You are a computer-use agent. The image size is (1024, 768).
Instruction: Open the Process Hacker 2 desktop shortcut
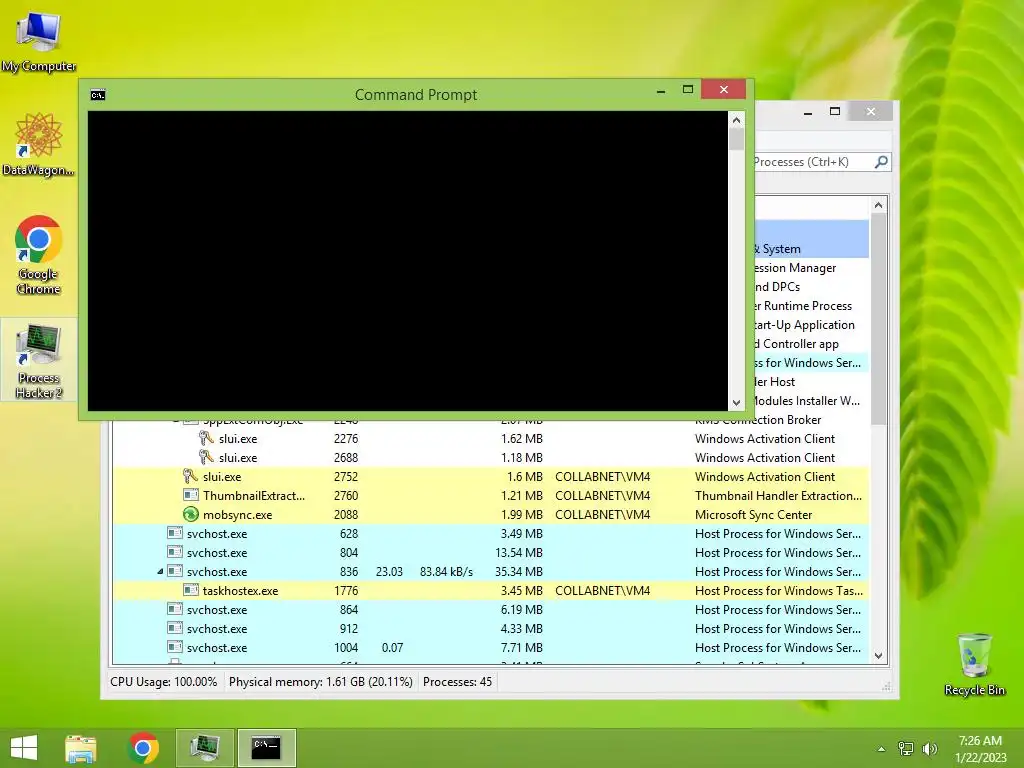click(x=39, y=360)
